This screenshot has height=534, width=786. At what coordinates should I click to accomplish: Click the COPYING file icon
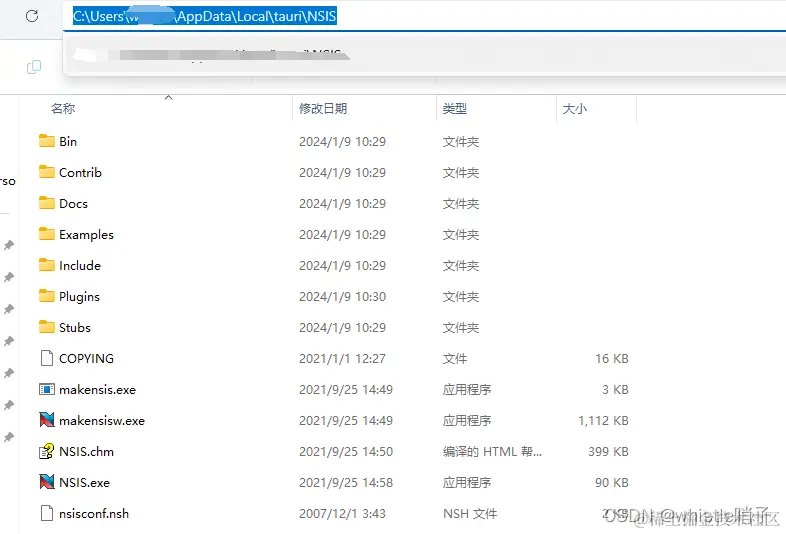pyautogui.click(x=47, y=358)
